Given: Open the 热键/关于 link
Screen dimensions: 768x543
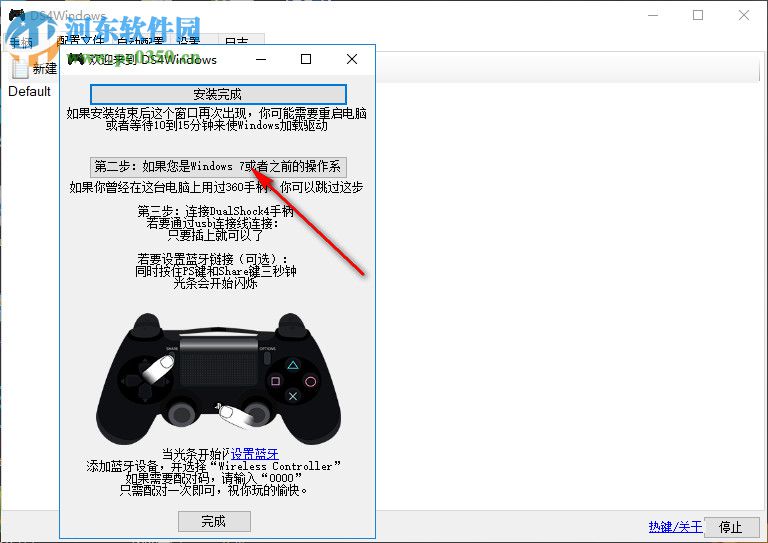Looking at the screenshot, I should [x=675, y=527].
